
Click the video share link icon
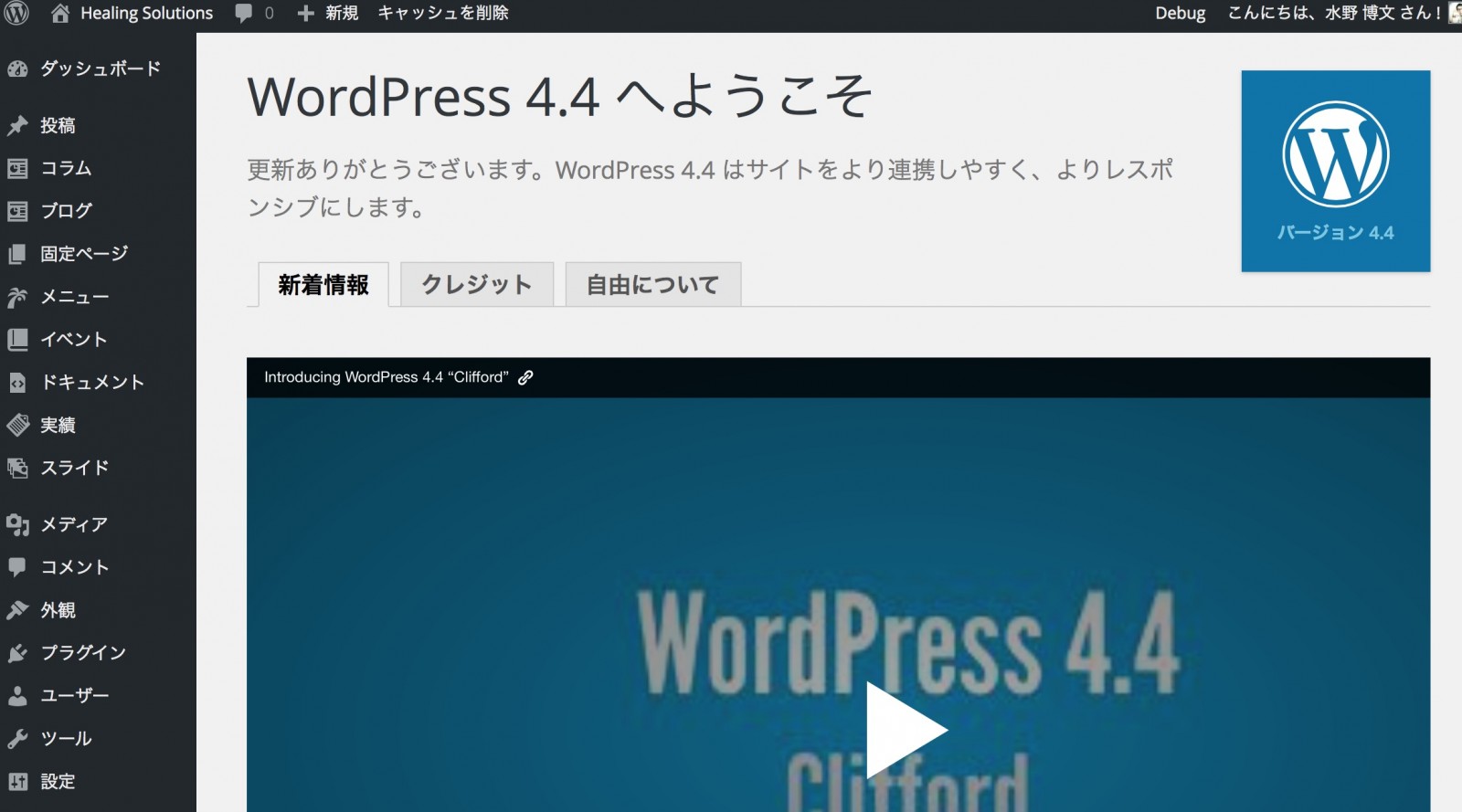pos(525,377)
